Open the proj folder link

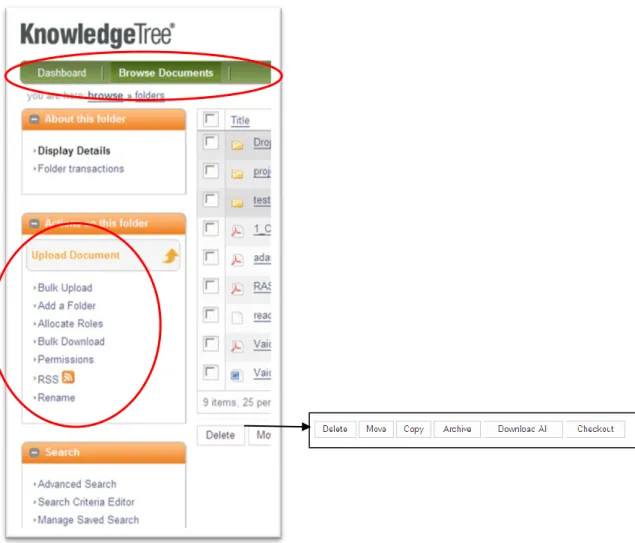pos(262,172)
